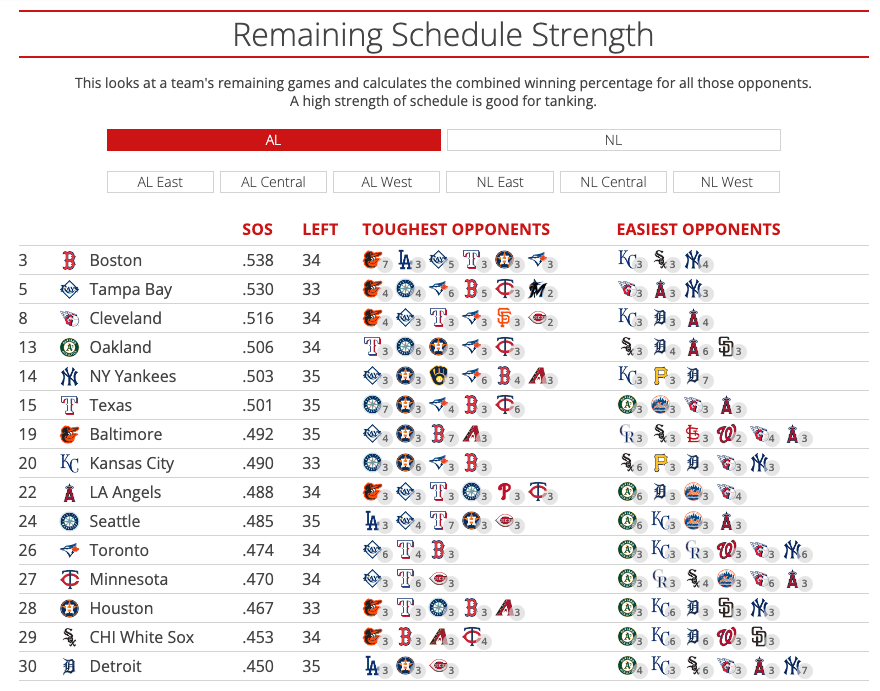The width and height of the screenshot is (880, 691).
Task: Click Phillies logo in LA Angels' row
Action: pyautogui.click(x=505, y=493)
